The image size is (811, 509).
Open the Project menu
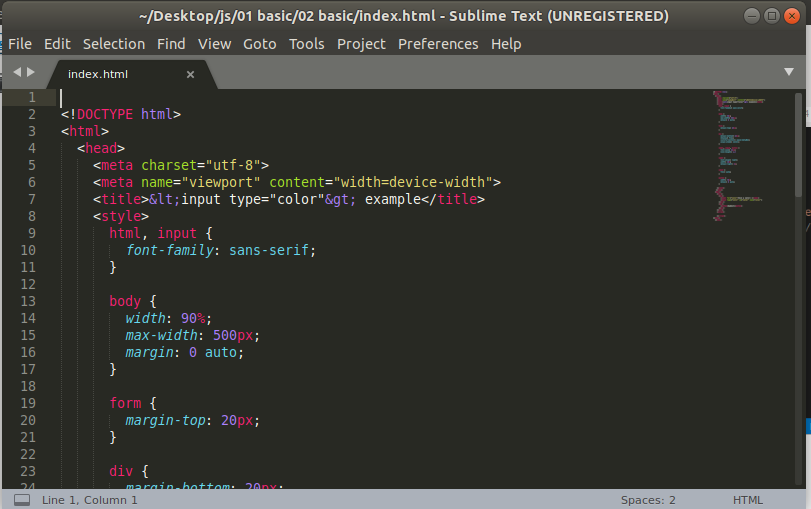click(361, 44)
